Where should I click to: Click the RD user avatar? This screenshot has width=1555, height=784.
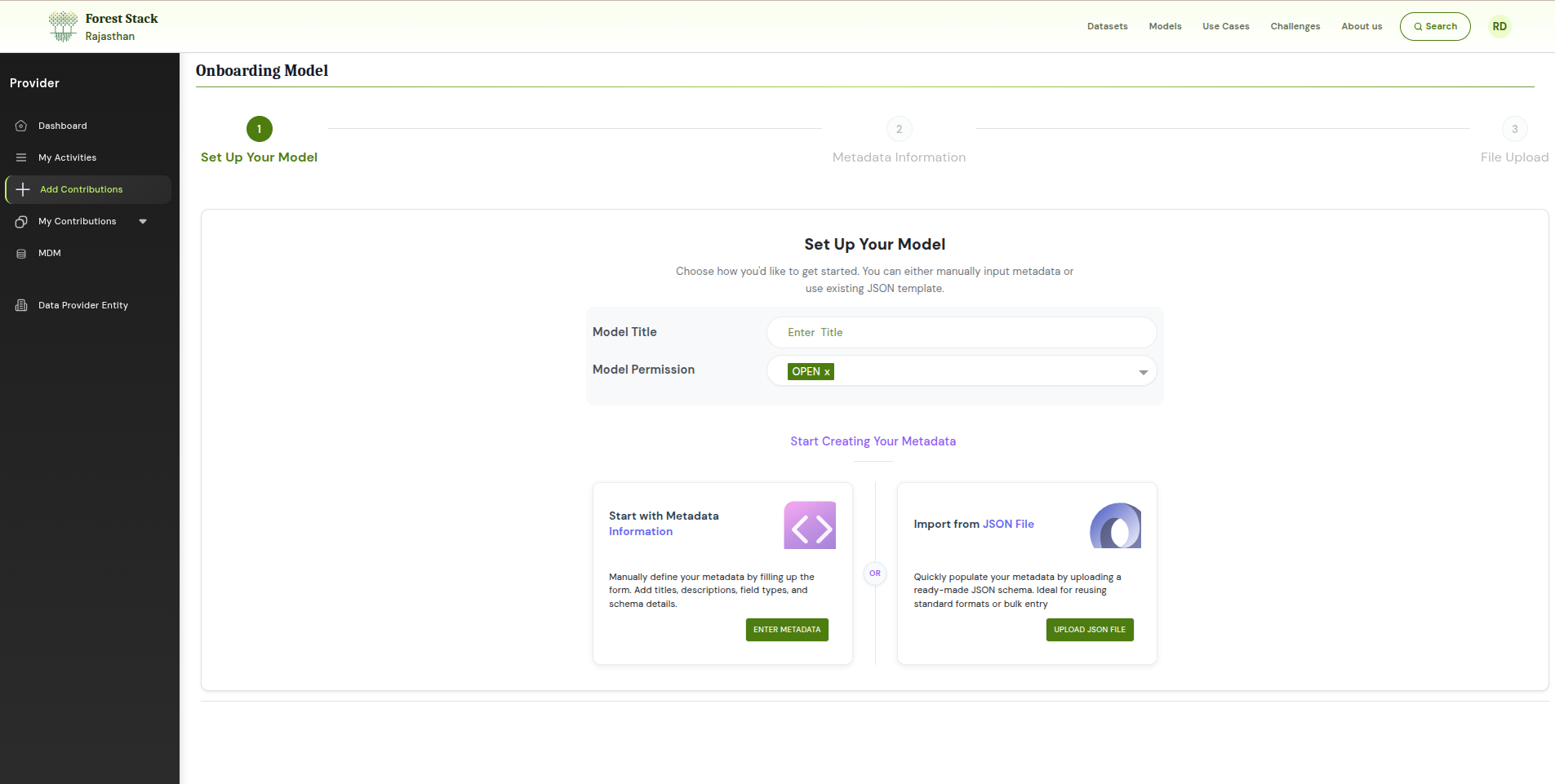[x=1499, y=26]
